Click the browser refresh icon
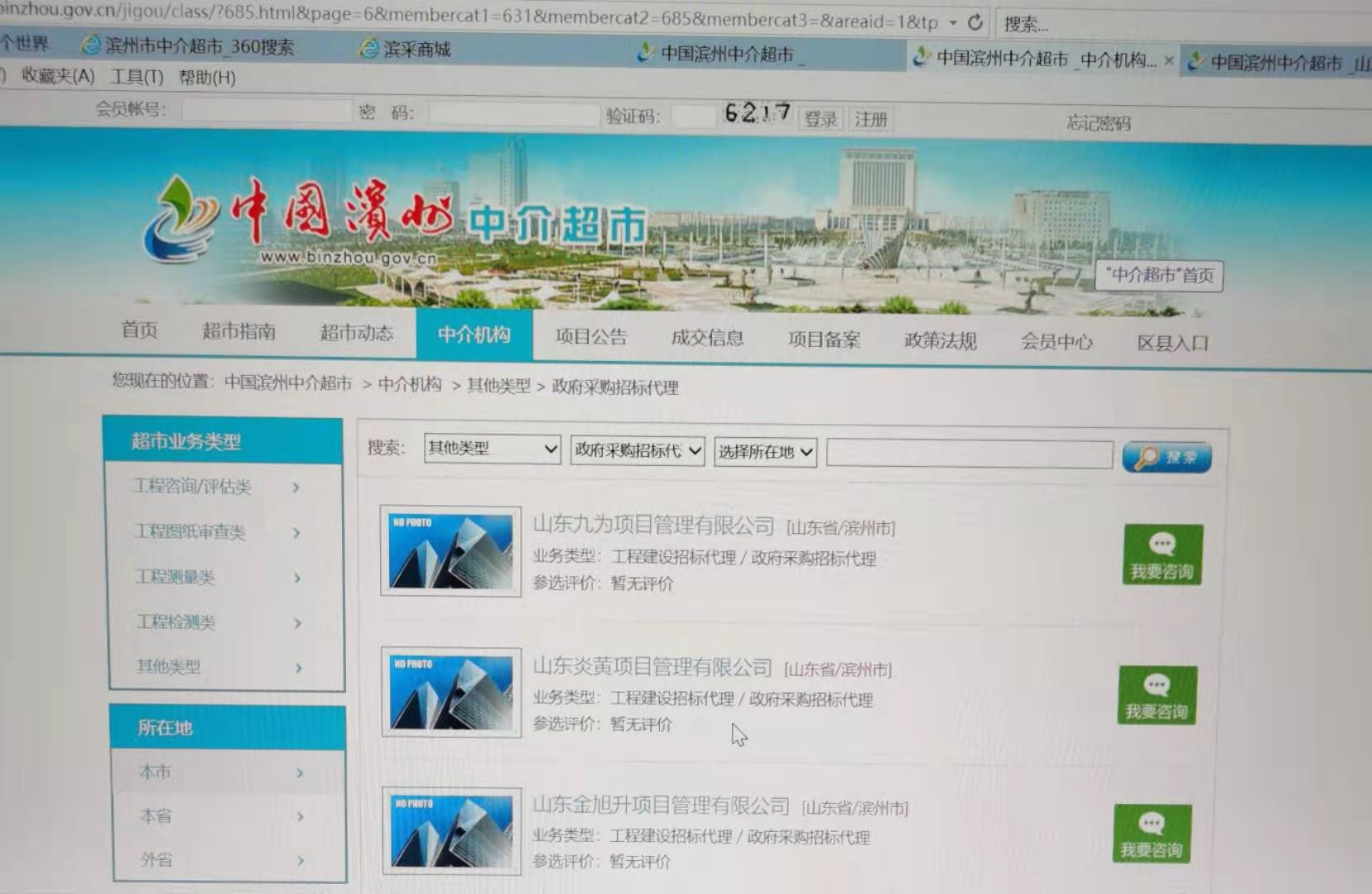Screen dimensions: 1372x894 click(x=975, y=22)
